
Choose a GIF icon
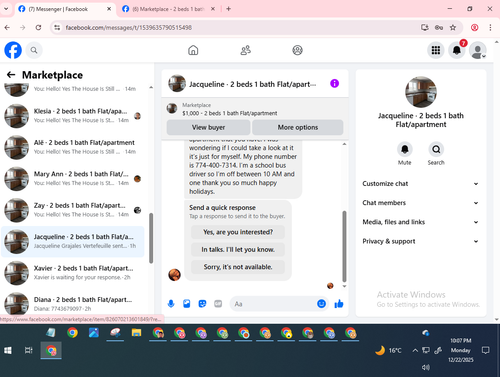point(218,304)
